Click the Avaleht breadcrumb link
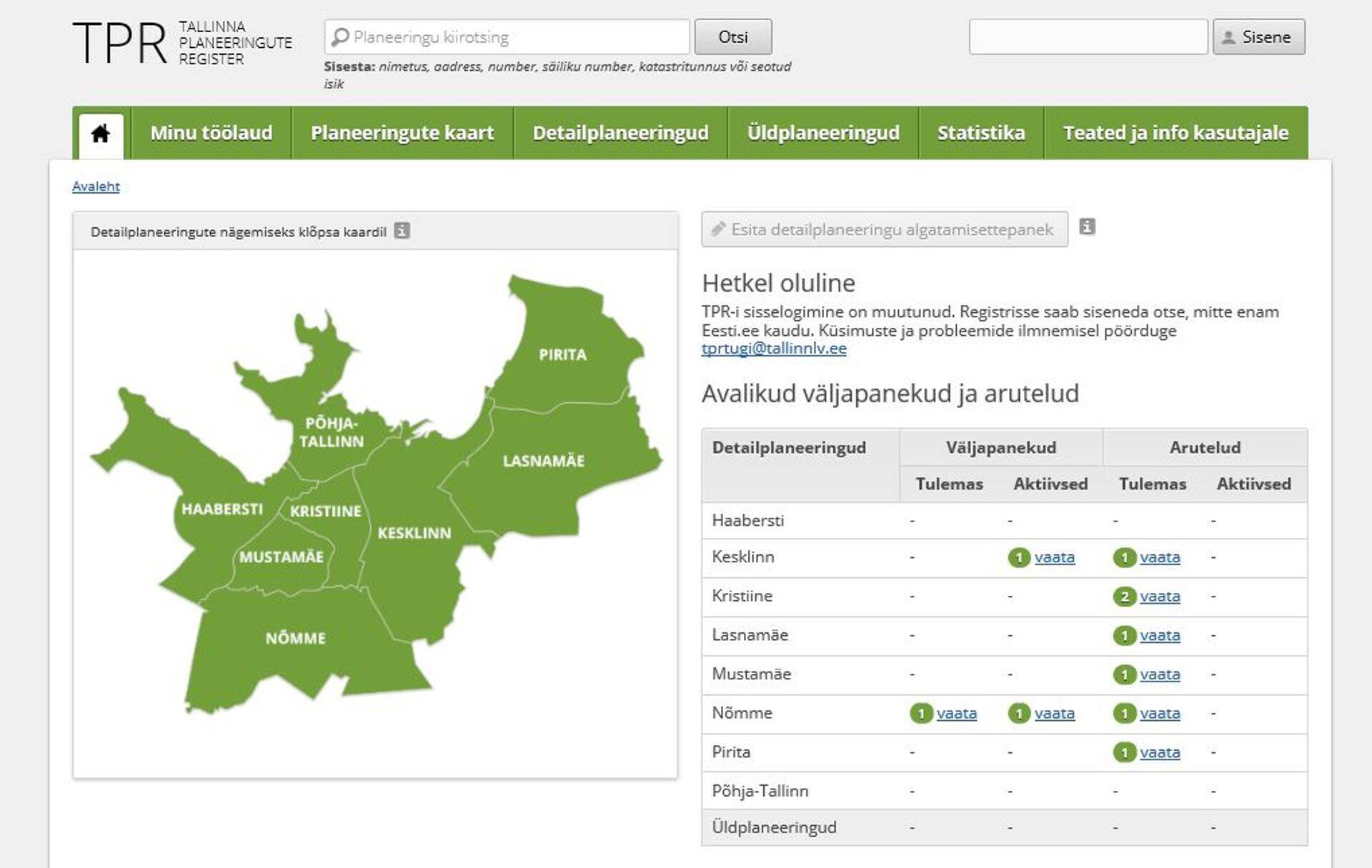Image resolution: width=1372 pixels, height=868 pixels. [96, 186]
